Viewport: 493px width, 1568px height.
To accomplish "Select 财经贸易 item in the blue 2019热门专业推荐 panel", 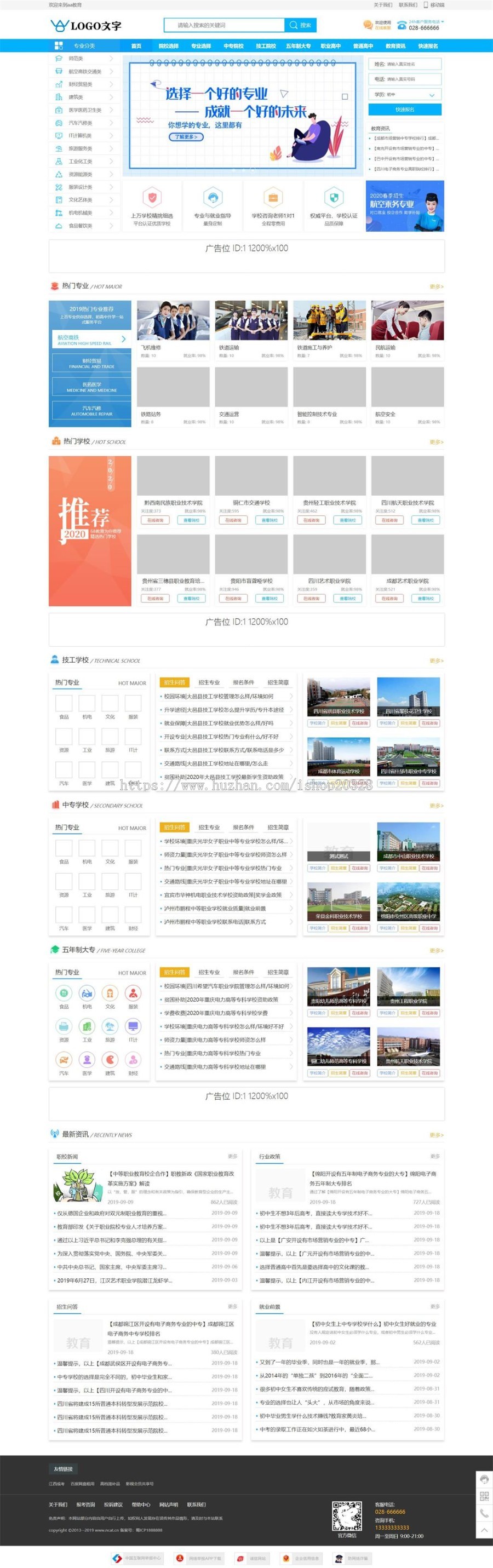I will pos(91,364).
